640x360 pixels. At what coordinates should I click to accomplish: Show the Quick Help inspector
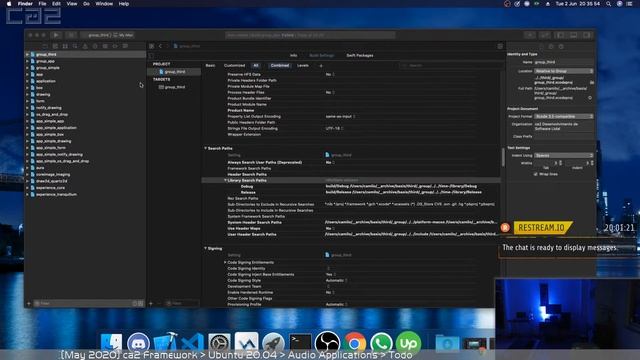tap(561, 47)
